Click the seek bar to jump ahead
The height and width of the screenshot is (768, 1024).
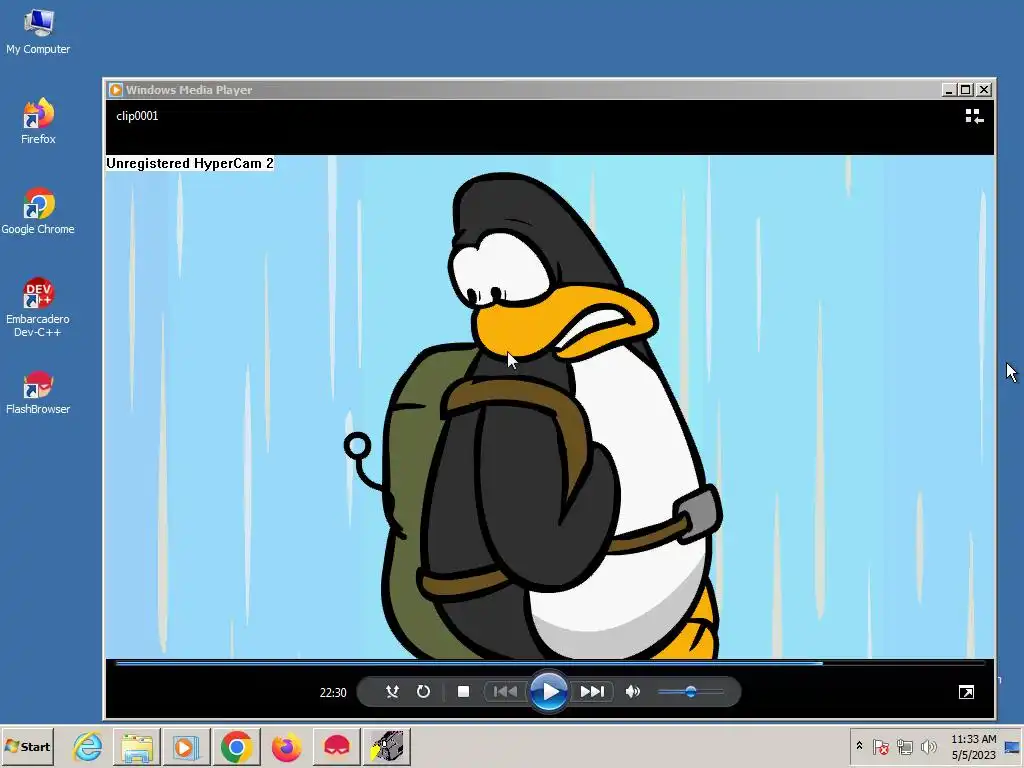(x=550, y=663)
